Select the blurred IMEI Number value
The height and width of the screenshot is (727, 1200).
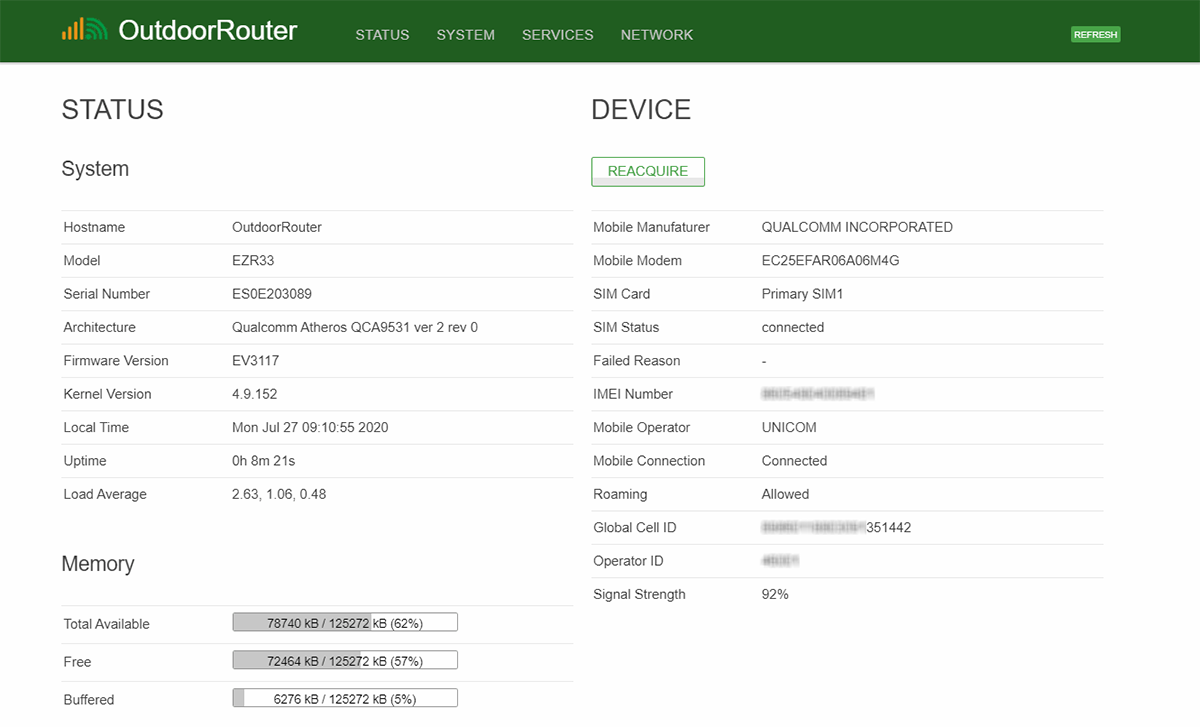818,394
